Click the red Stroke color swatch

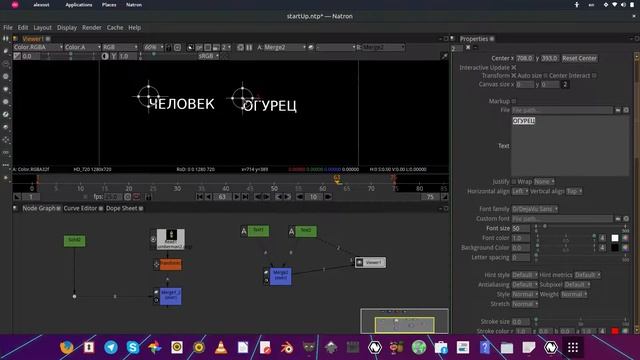[x=615, y=331]
